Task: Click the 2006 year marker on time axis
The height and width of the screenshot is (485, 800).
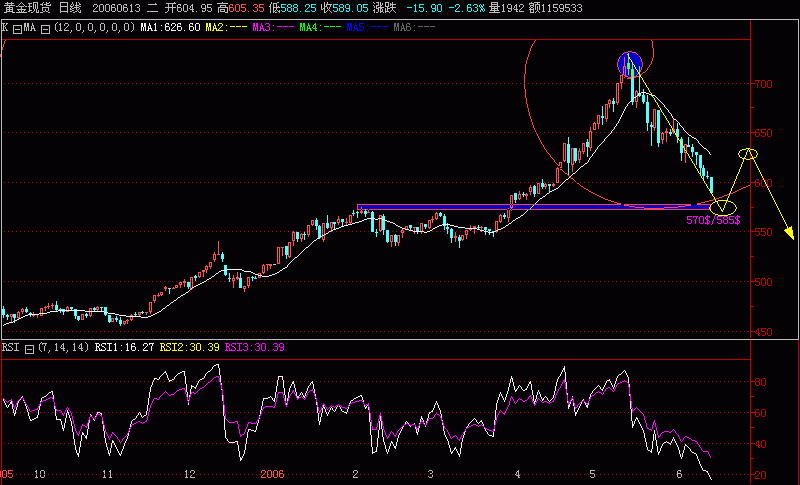Action: [272, 474]
